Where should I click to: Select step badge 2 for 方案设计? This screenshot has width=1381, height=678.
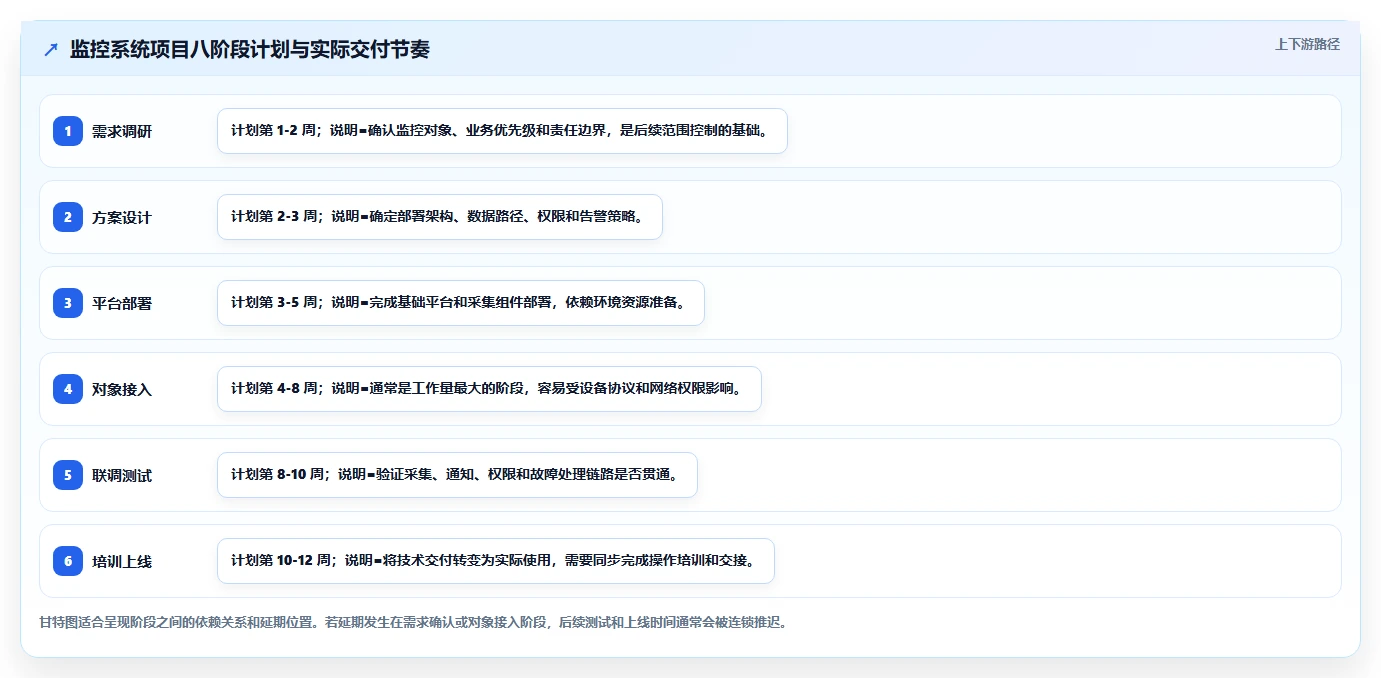[68, 217]
